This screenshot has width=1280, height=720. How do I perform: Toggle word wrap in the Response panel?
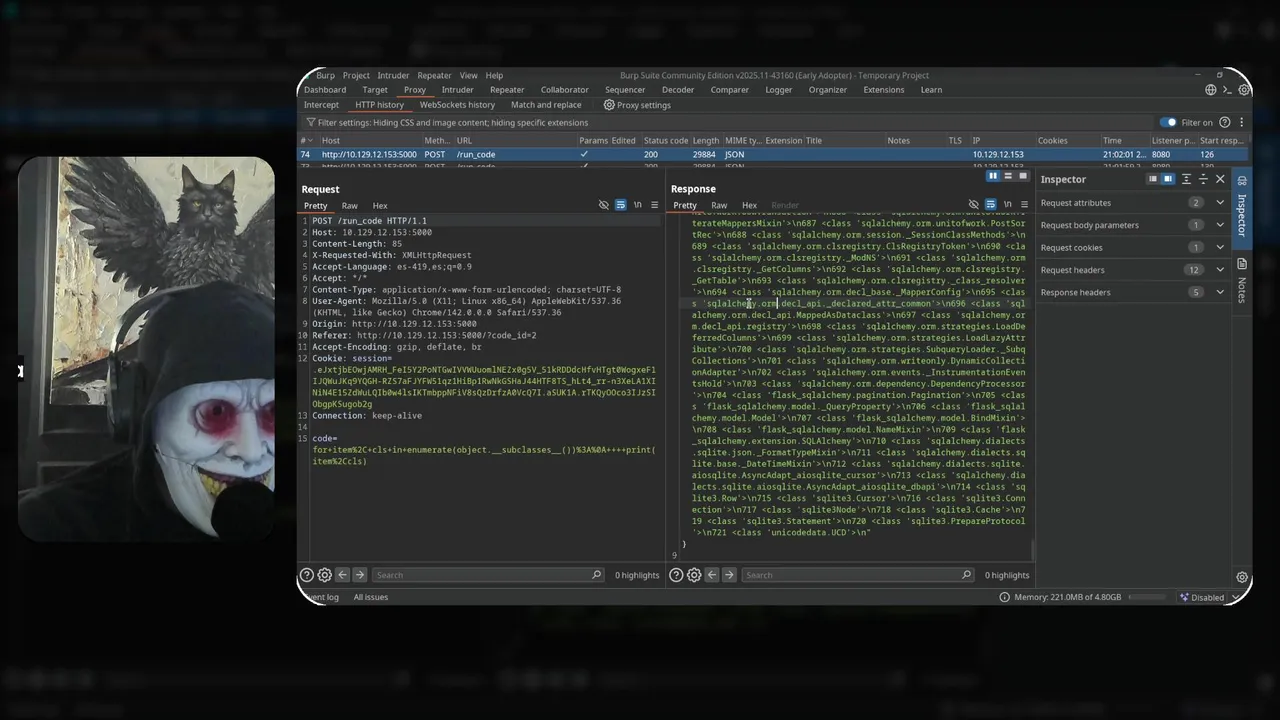tap(990, 205)
